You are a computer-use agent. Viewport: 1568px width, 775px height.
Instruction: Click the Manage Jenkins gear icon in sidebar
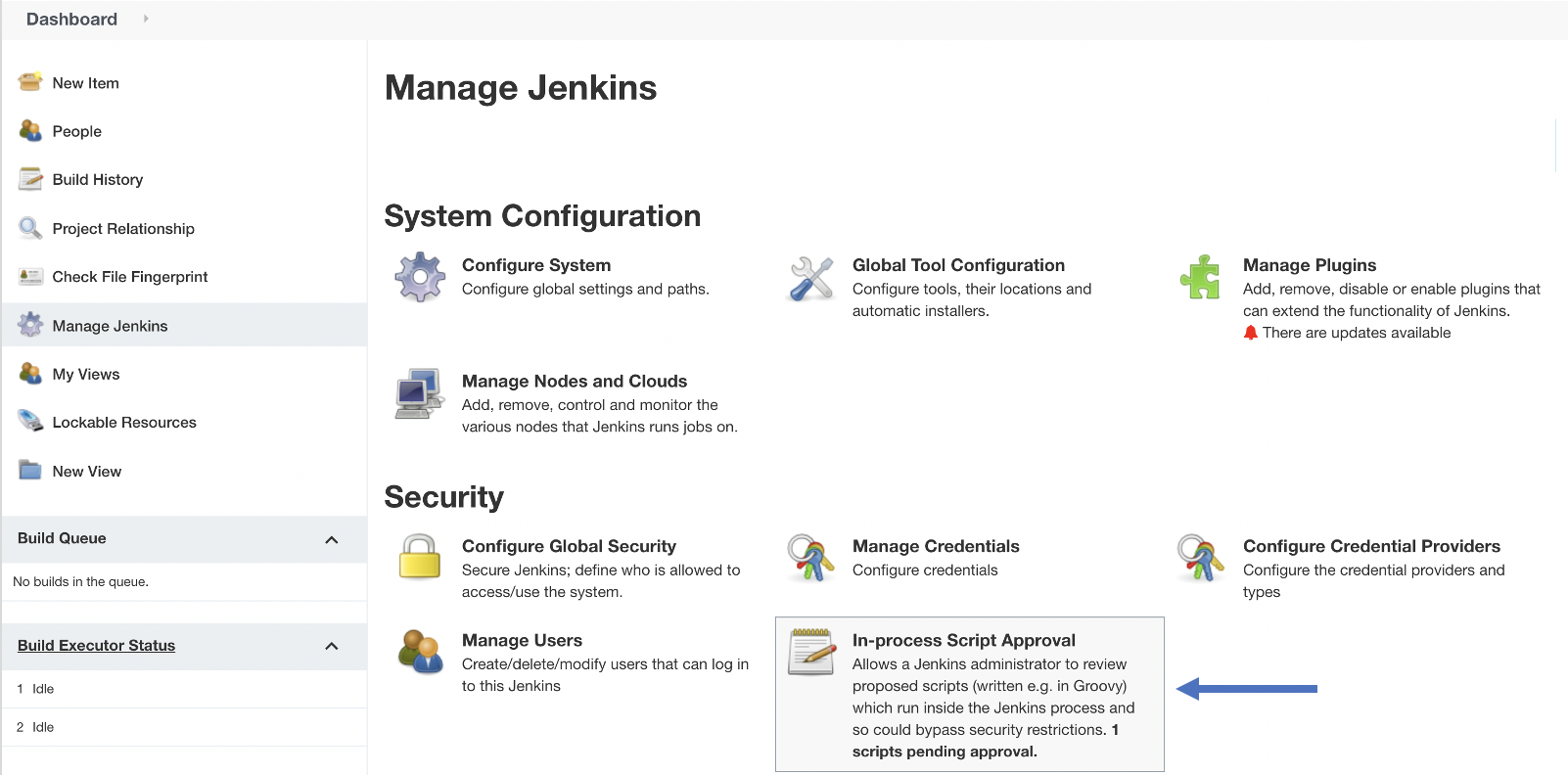coord(30,325)
